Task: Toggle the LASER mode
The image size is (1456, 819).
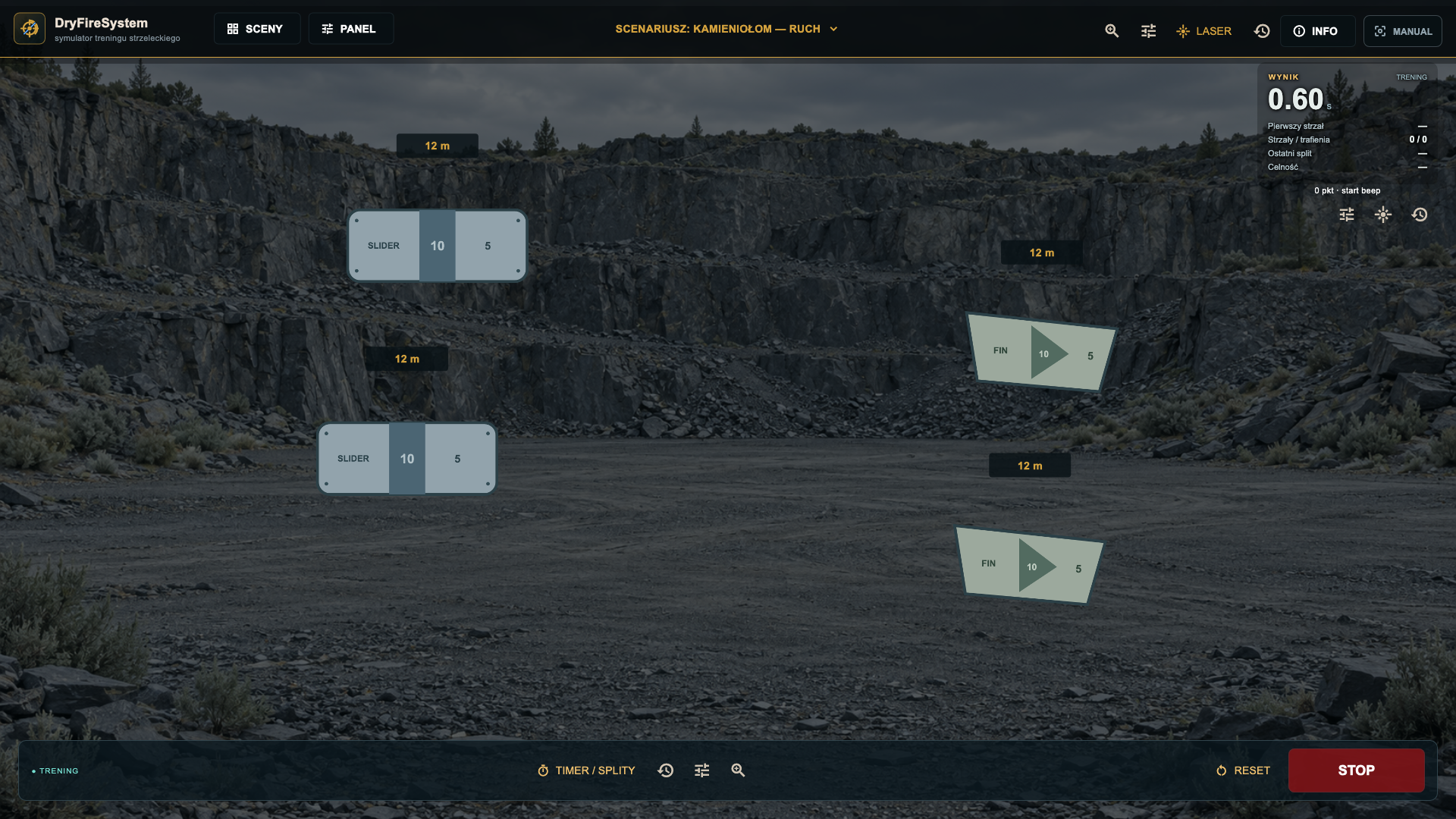Action: click(1203, 31)
